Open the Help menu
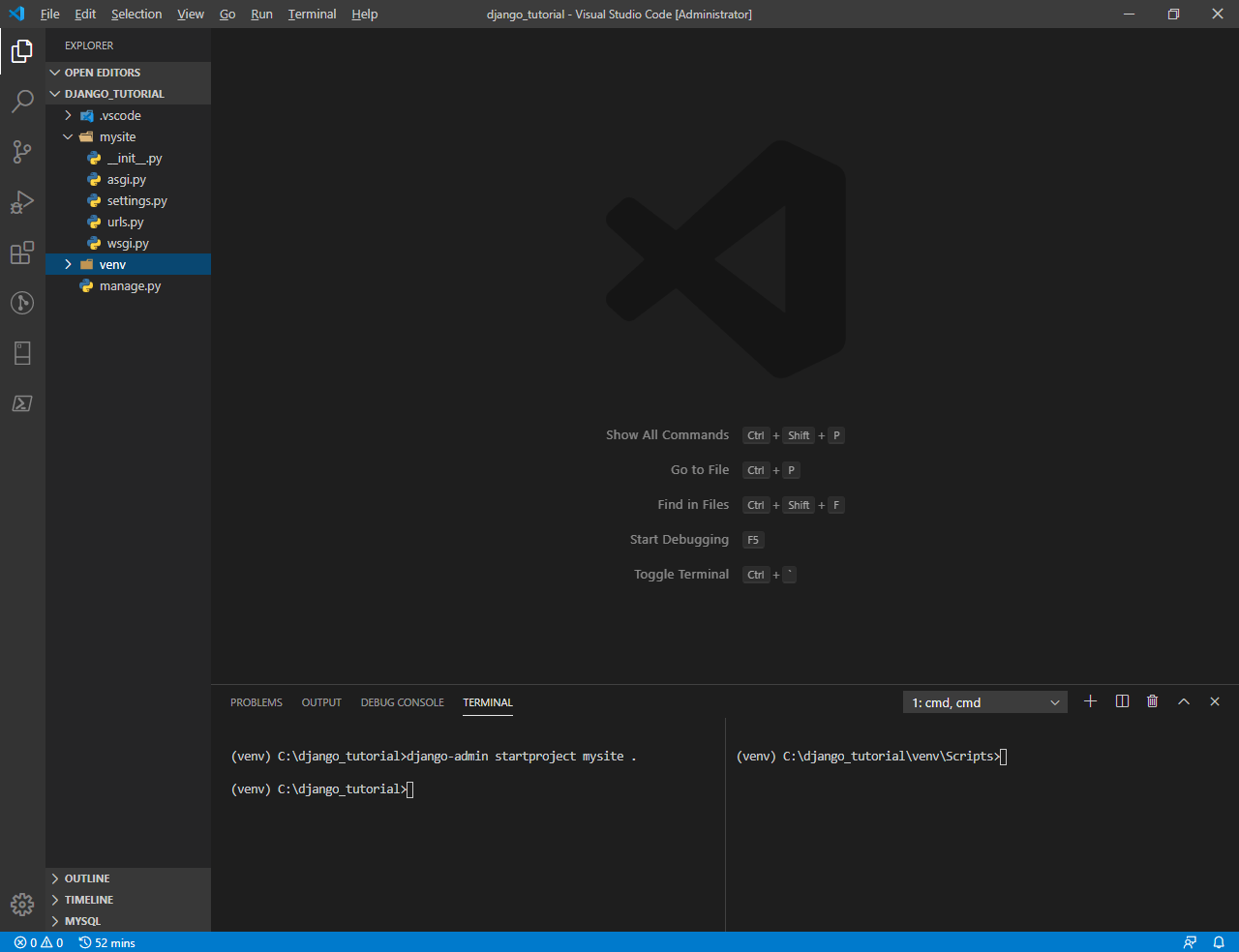Viewport: 1239px width, 952px height. [365, 14]
